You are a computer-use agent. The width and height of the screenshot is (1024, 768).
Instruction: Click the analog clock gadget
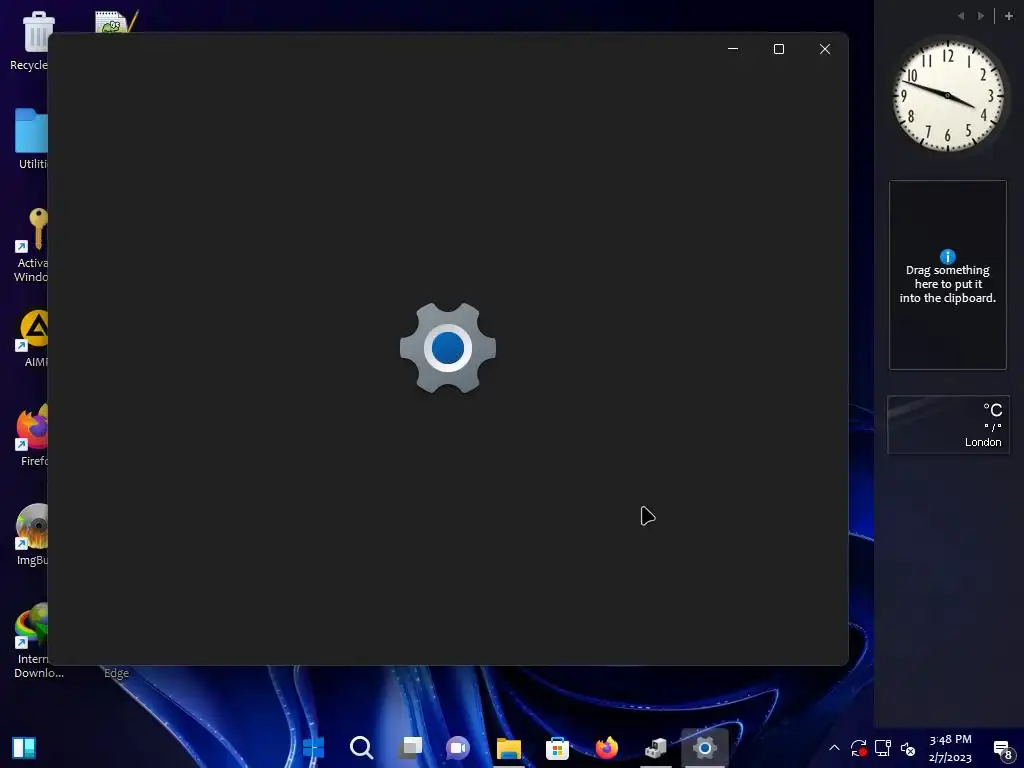[948, 96]
